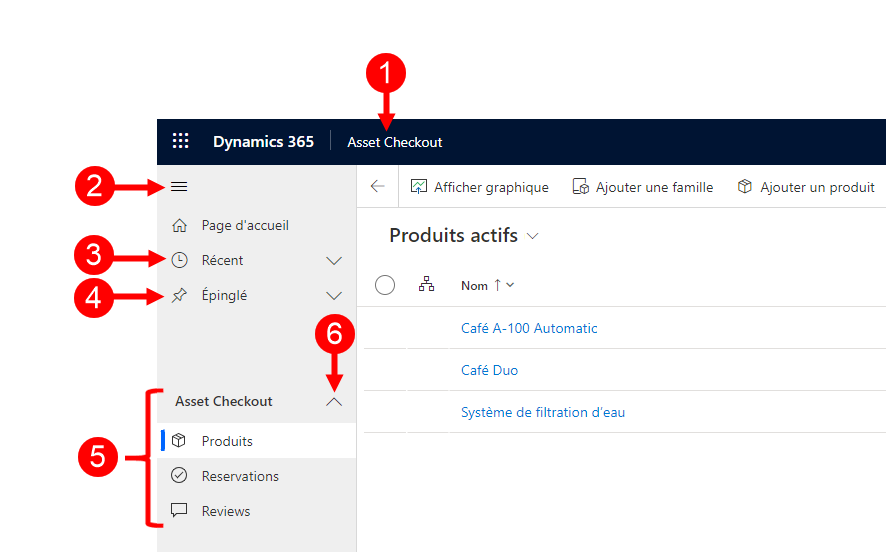
Task: Open the Produits actifs view selector
Action: point(464,236)
